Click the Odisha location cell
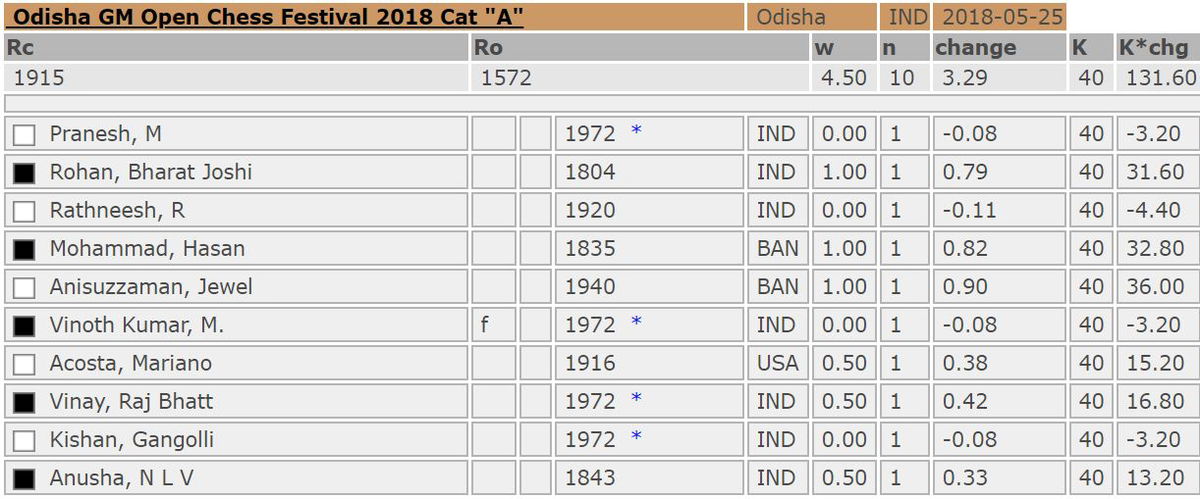 coord(791,17)
